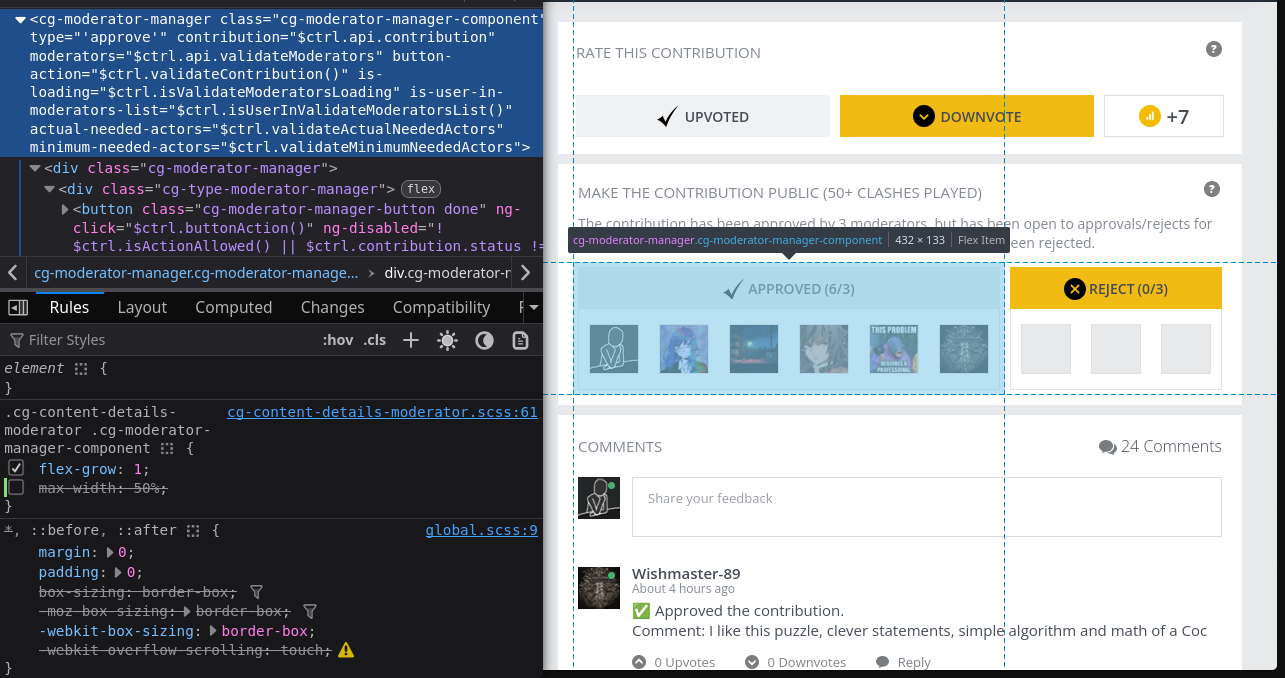Expand the button cg-moderator-manager-button node
1285x678 pixels.
coord(65,209)
